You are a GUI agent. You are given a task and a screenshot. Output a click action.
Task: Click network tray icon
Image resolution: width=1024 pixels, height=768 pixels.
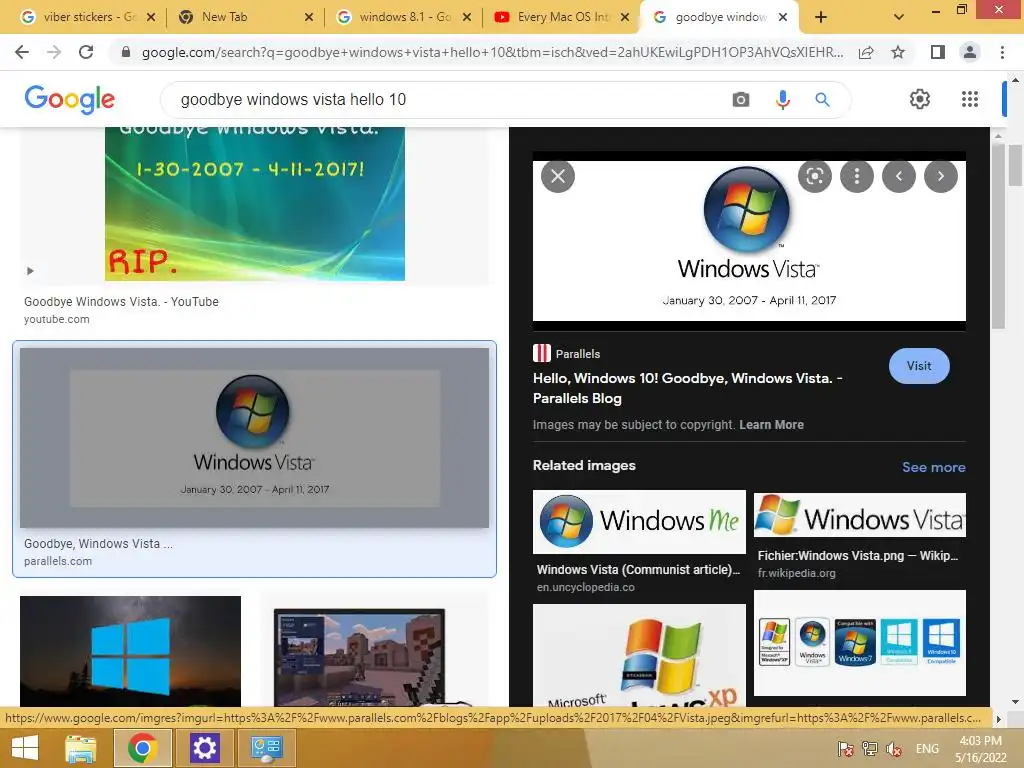point(870,749)
